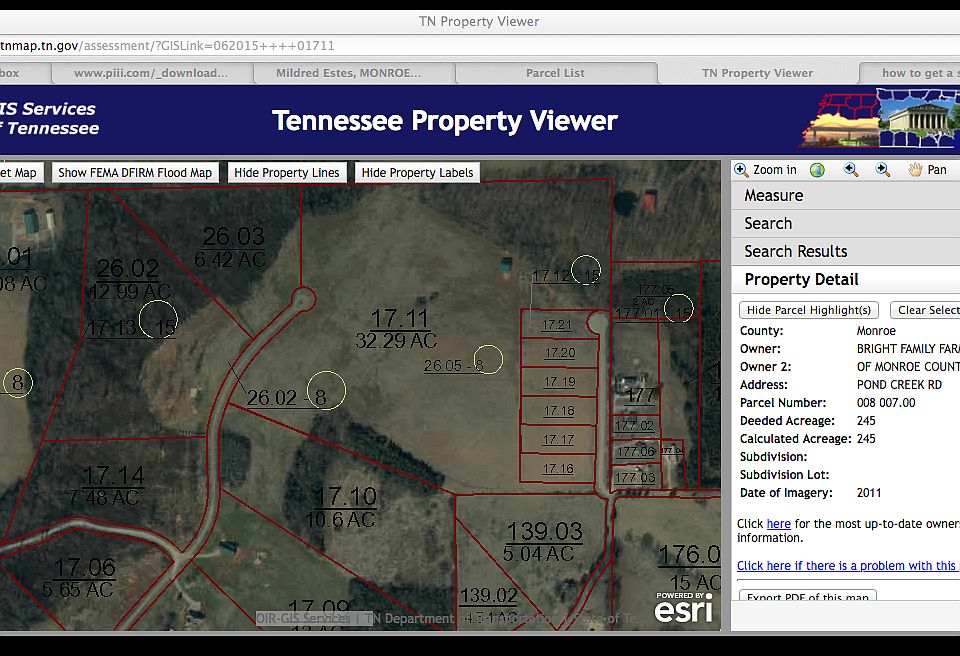
Task: Select parcel 17.20 on the map
Action: point(560,353)
